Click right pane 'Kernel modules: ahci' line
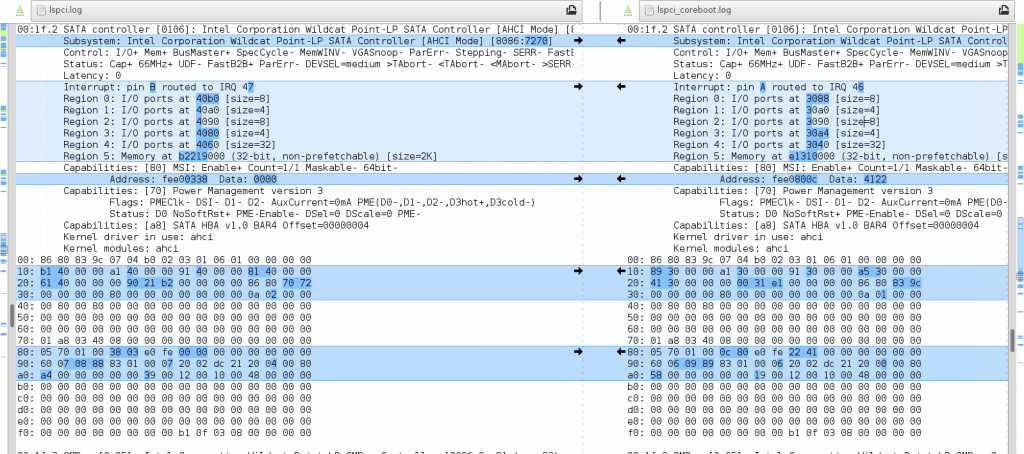This screenshot has width=1024, height=454. (x=731, y=248)
